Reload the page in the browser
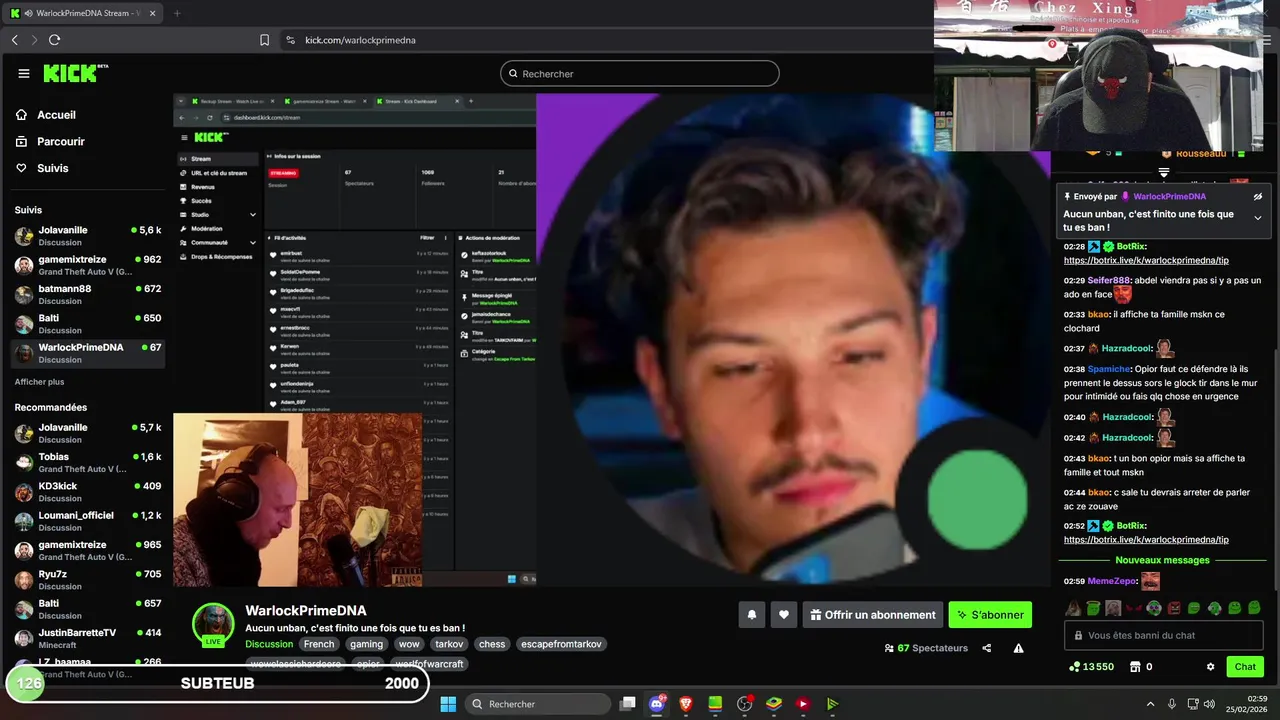Viewport: 1280px width, 720px height. coord(54,40)
